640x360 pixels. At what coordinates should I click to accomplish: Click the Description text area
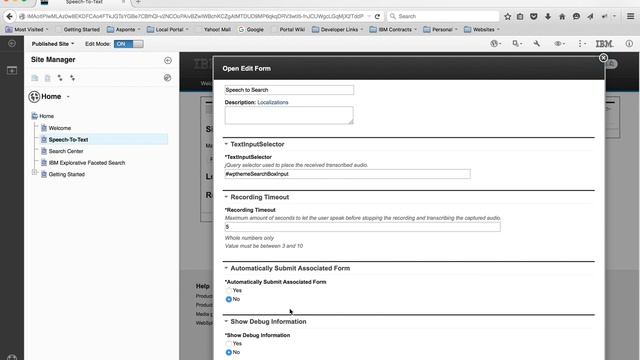coord(289,115)
